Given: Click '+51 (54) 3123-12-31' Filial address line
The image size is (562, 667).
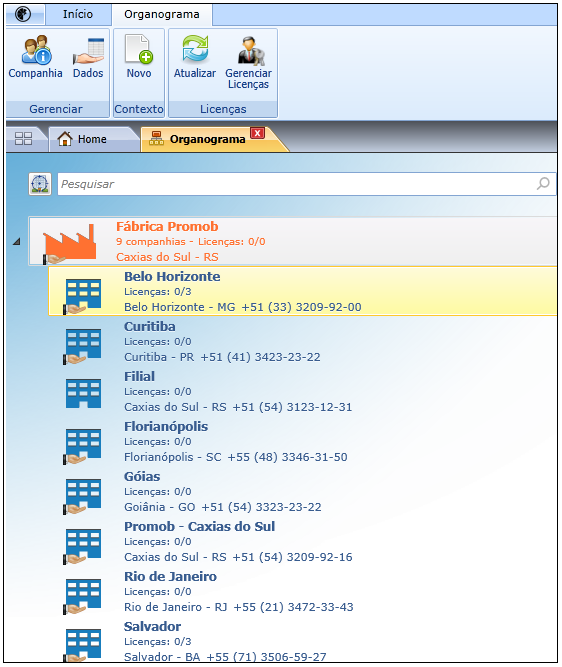Looking at the screenshot, I should tap(292, 407).
